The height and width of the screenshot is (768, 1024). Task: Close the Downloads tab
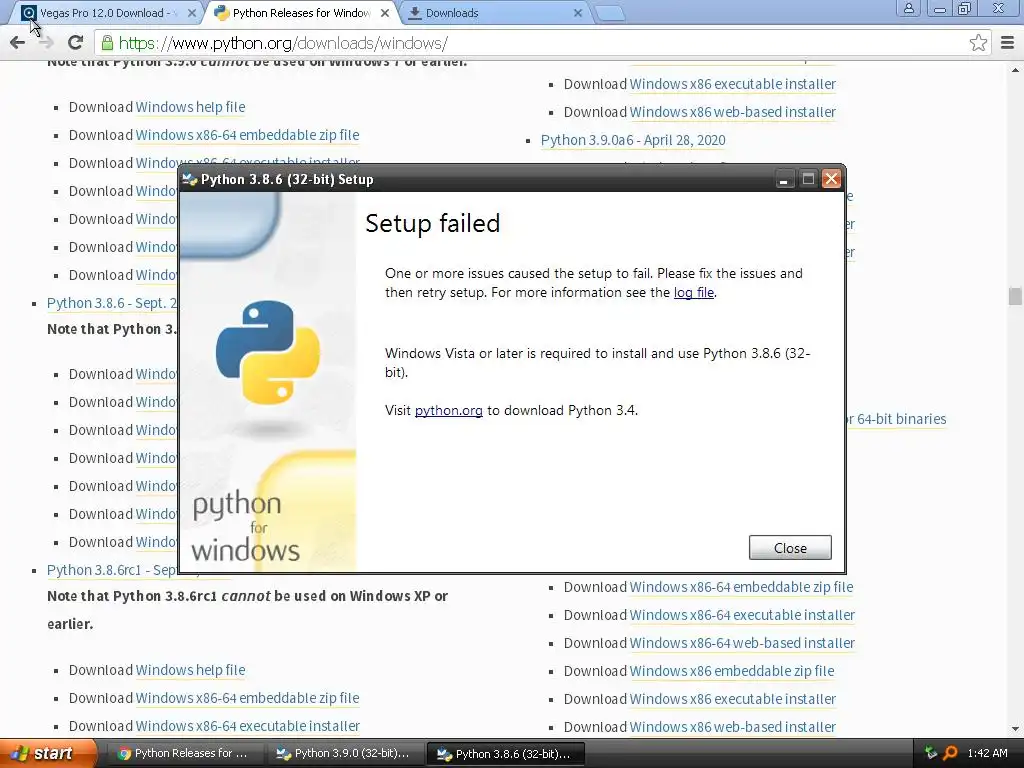[577, 13]
